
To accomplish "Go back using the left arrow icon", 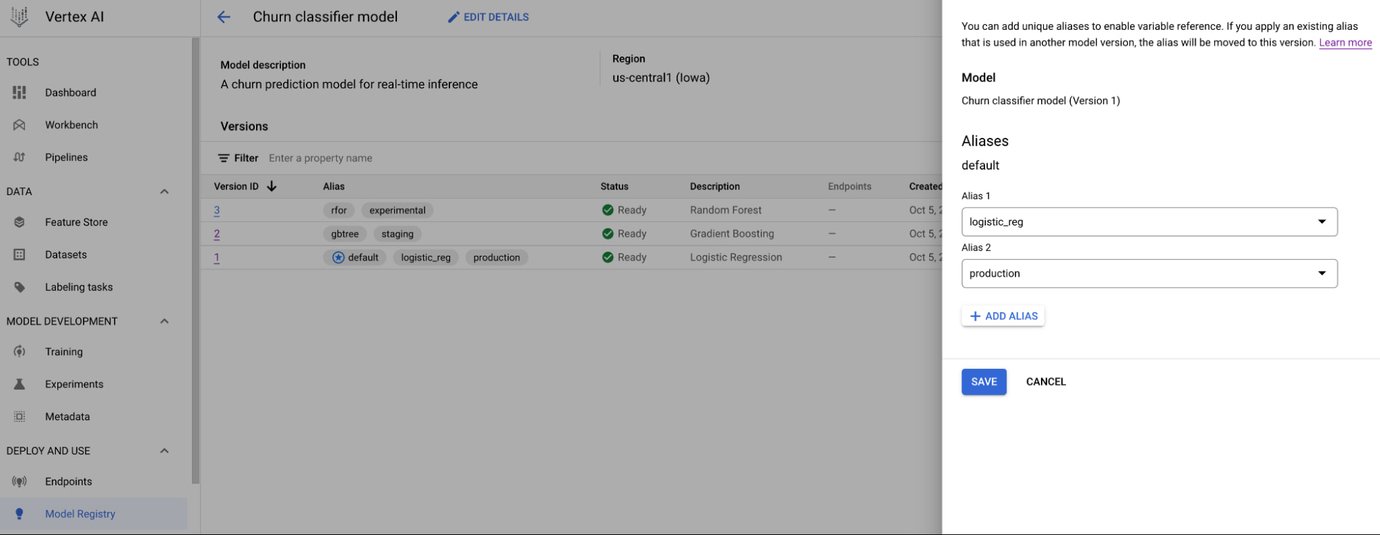I will (x=224, y=17).
